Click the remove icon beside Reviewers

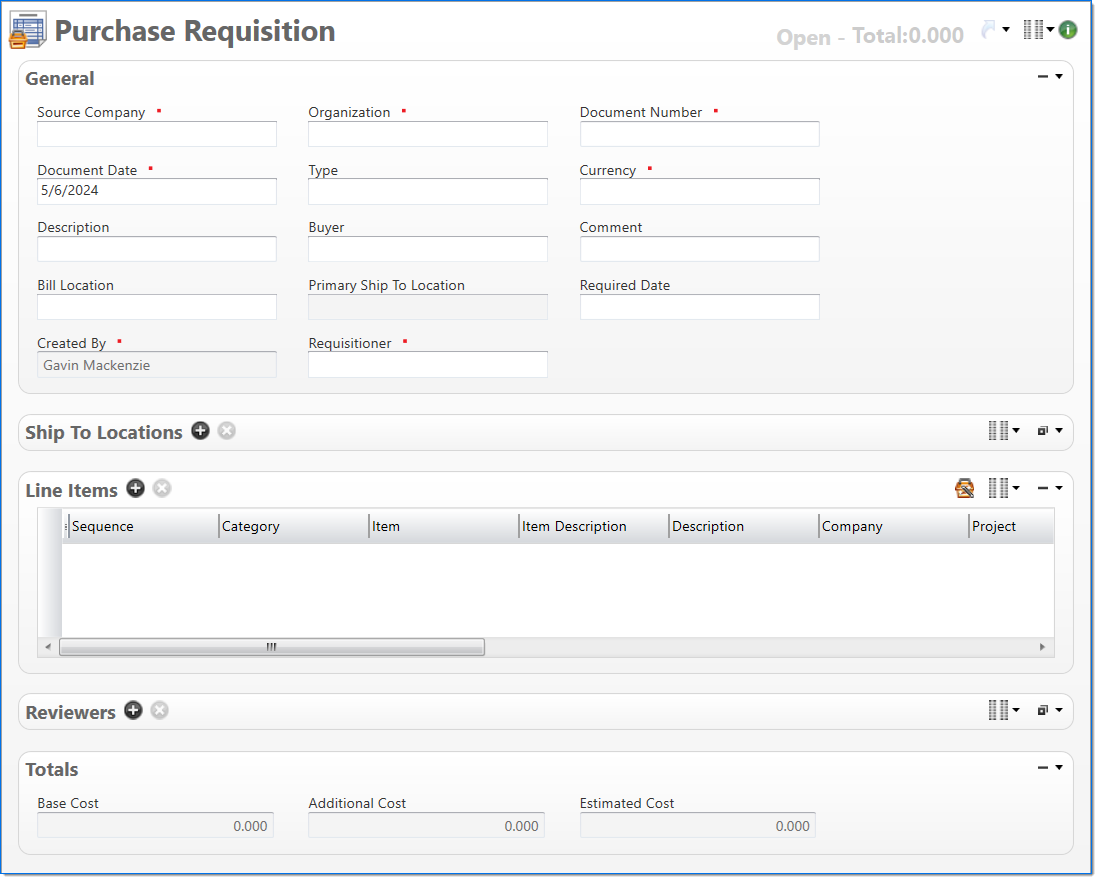159,710
